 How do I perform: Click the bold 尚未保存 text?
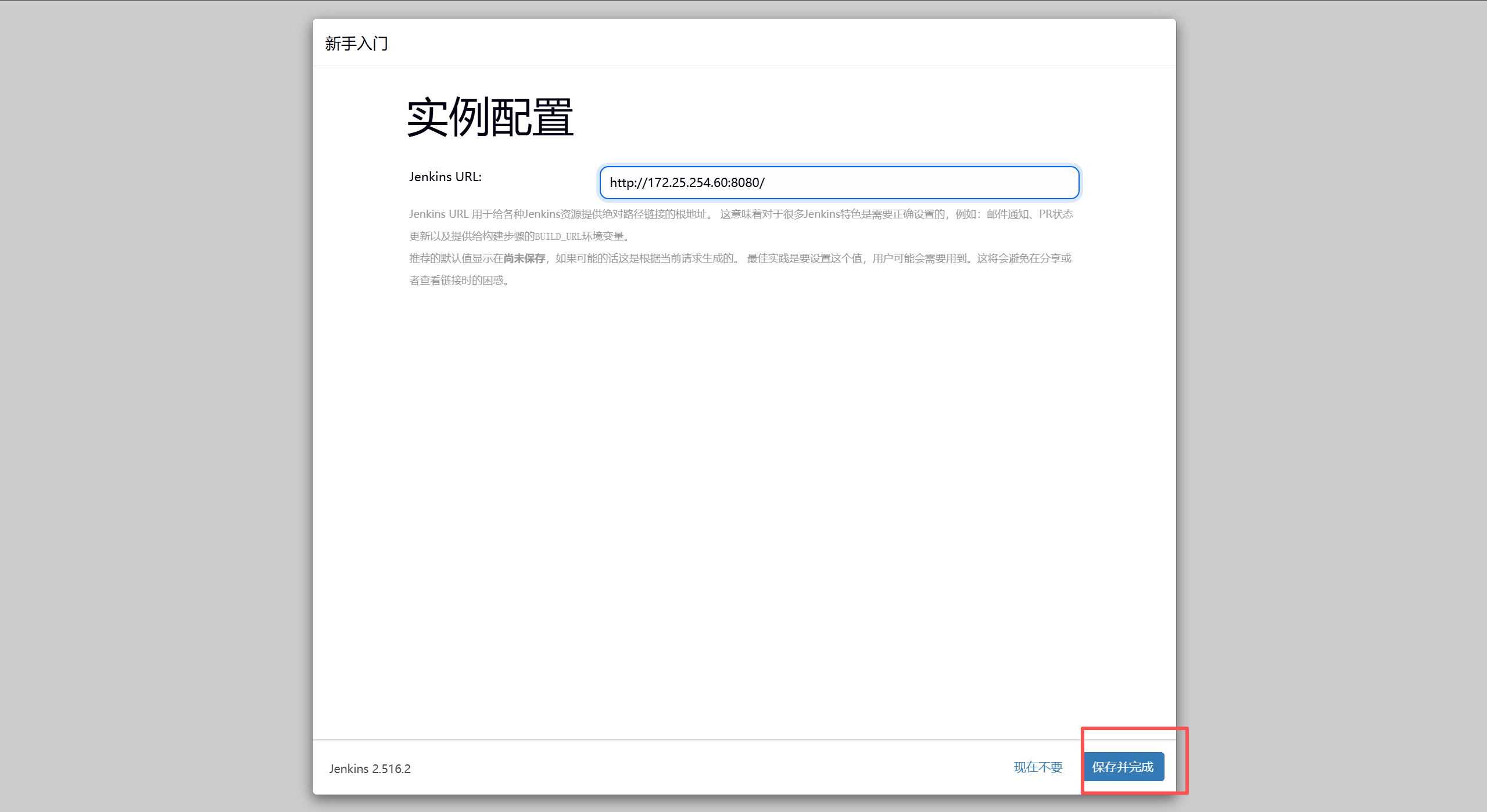click(x=524, y=258)
